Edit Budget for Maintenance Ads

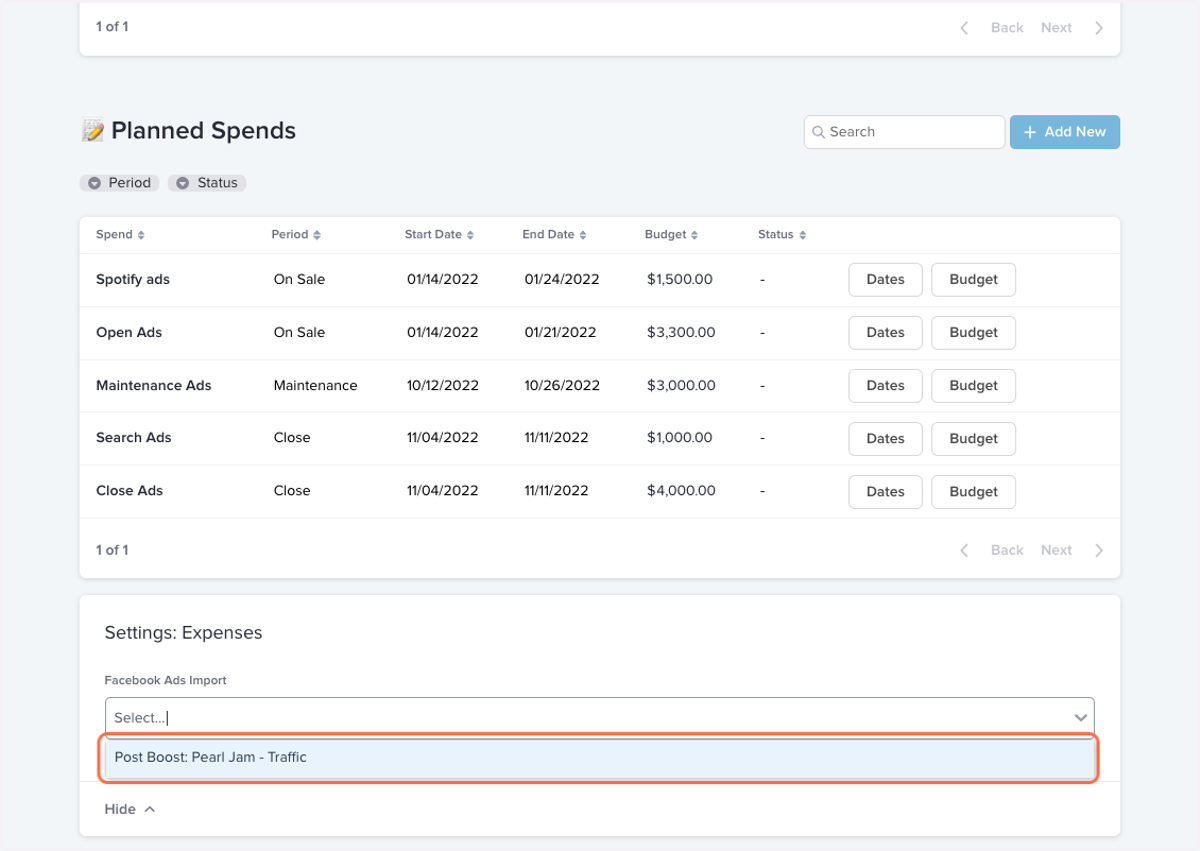[x=973, y=386]
